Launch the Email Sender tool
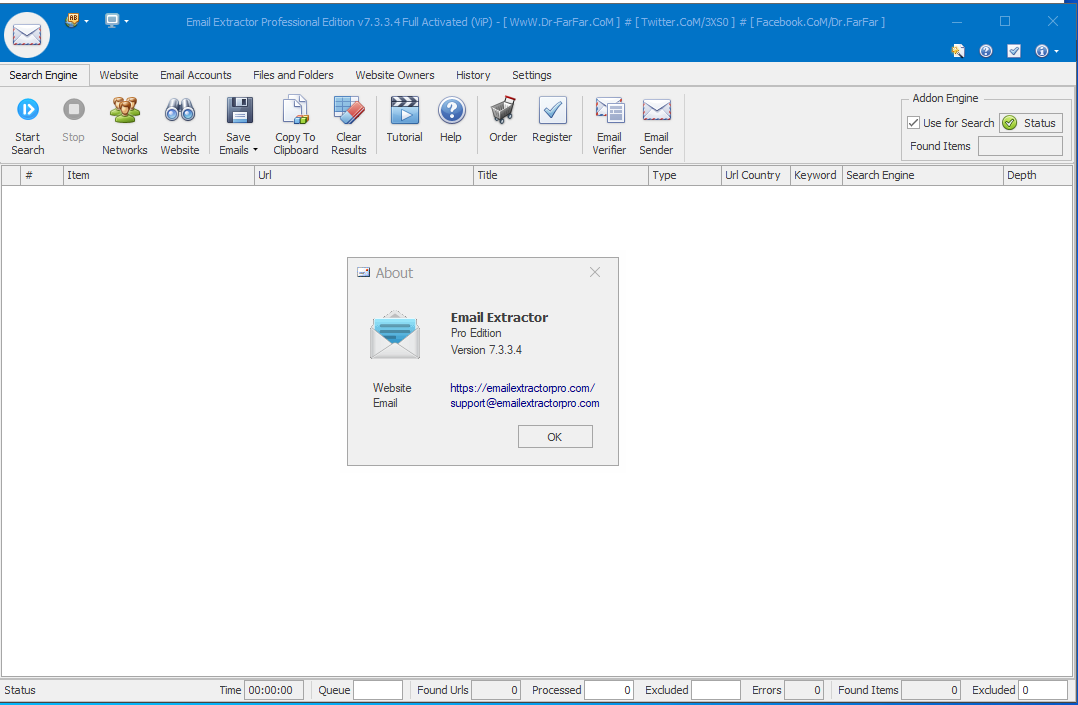The height and width of the screenshot is (705, 1078). point(656,111)
